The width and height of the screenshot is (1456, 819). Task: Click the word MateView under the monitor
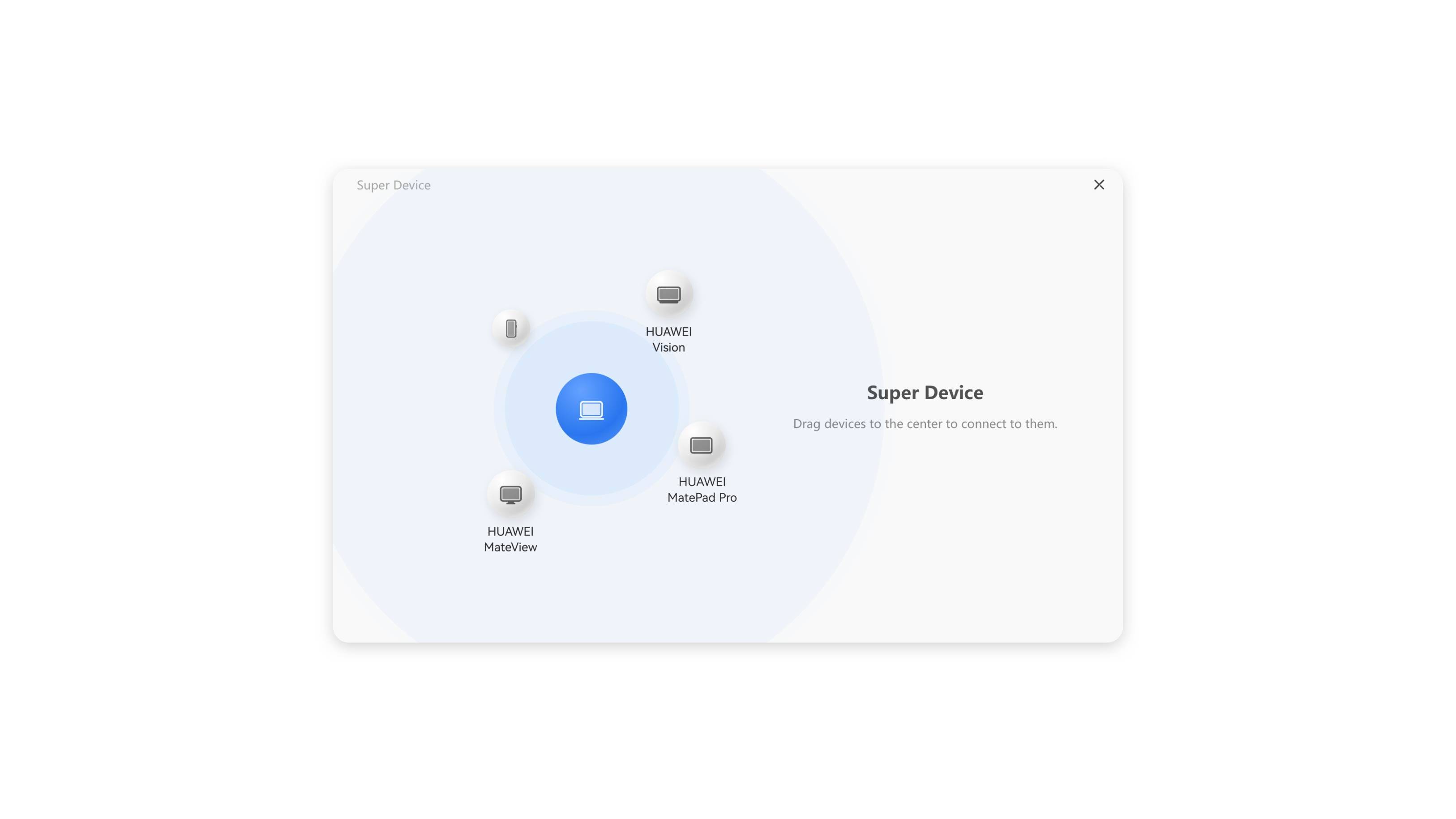point(510,547)
